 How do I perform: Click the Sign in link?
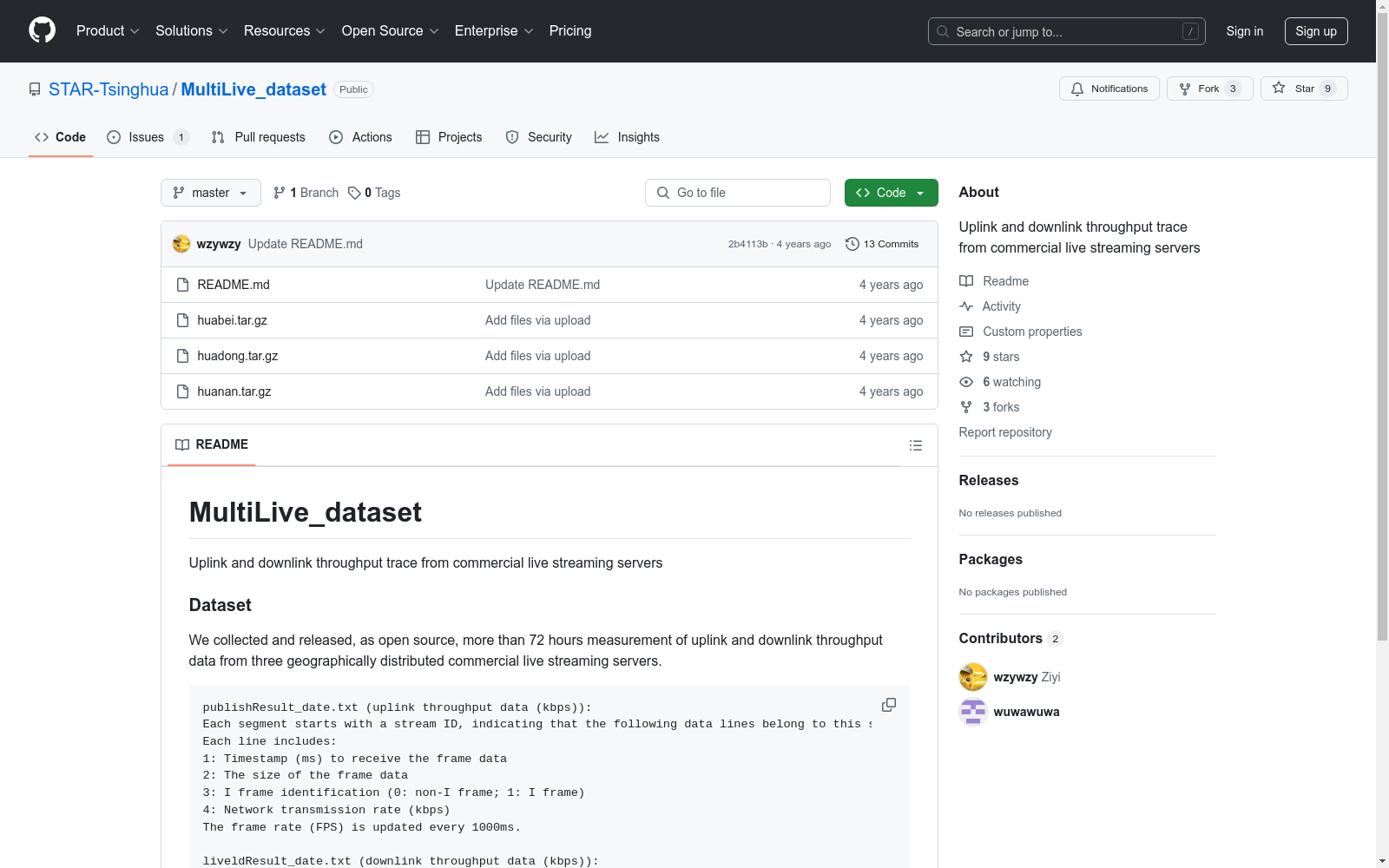1245,31
